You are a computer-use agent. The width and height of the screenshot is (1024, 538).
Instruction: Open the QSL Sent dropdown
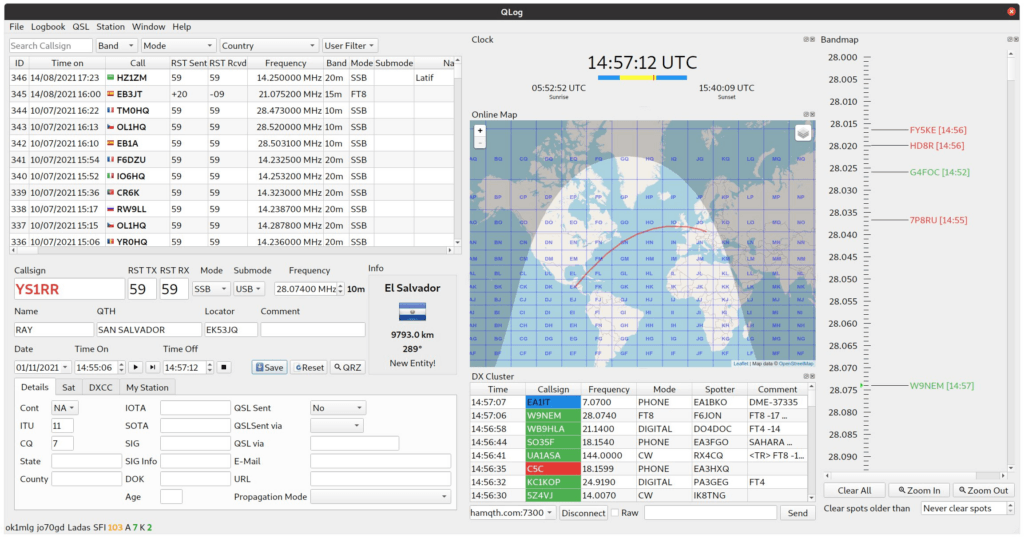[338, 407]
